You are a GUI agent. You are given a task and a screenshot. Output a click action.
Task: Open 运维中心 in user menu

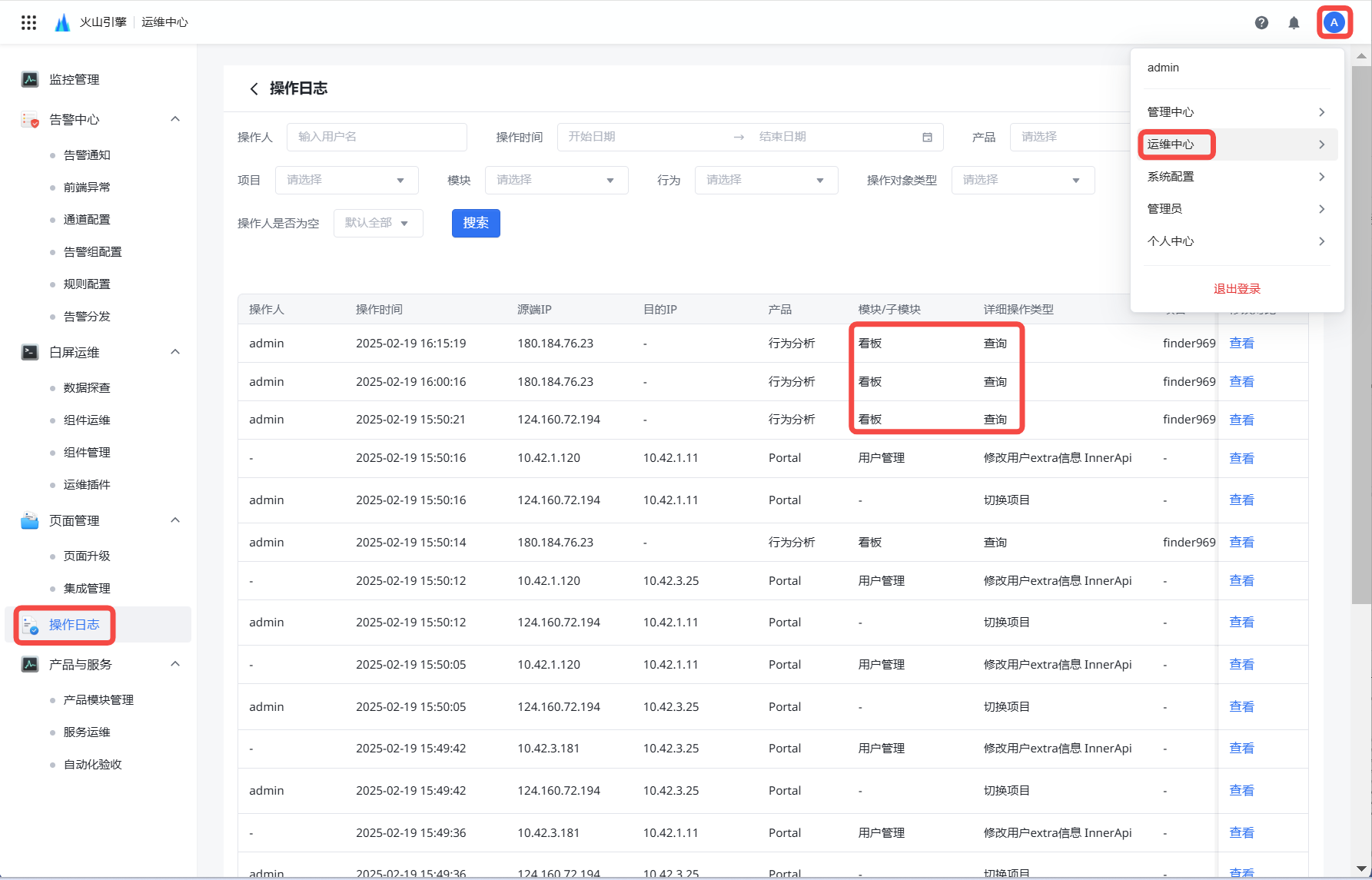point(1237,144)
